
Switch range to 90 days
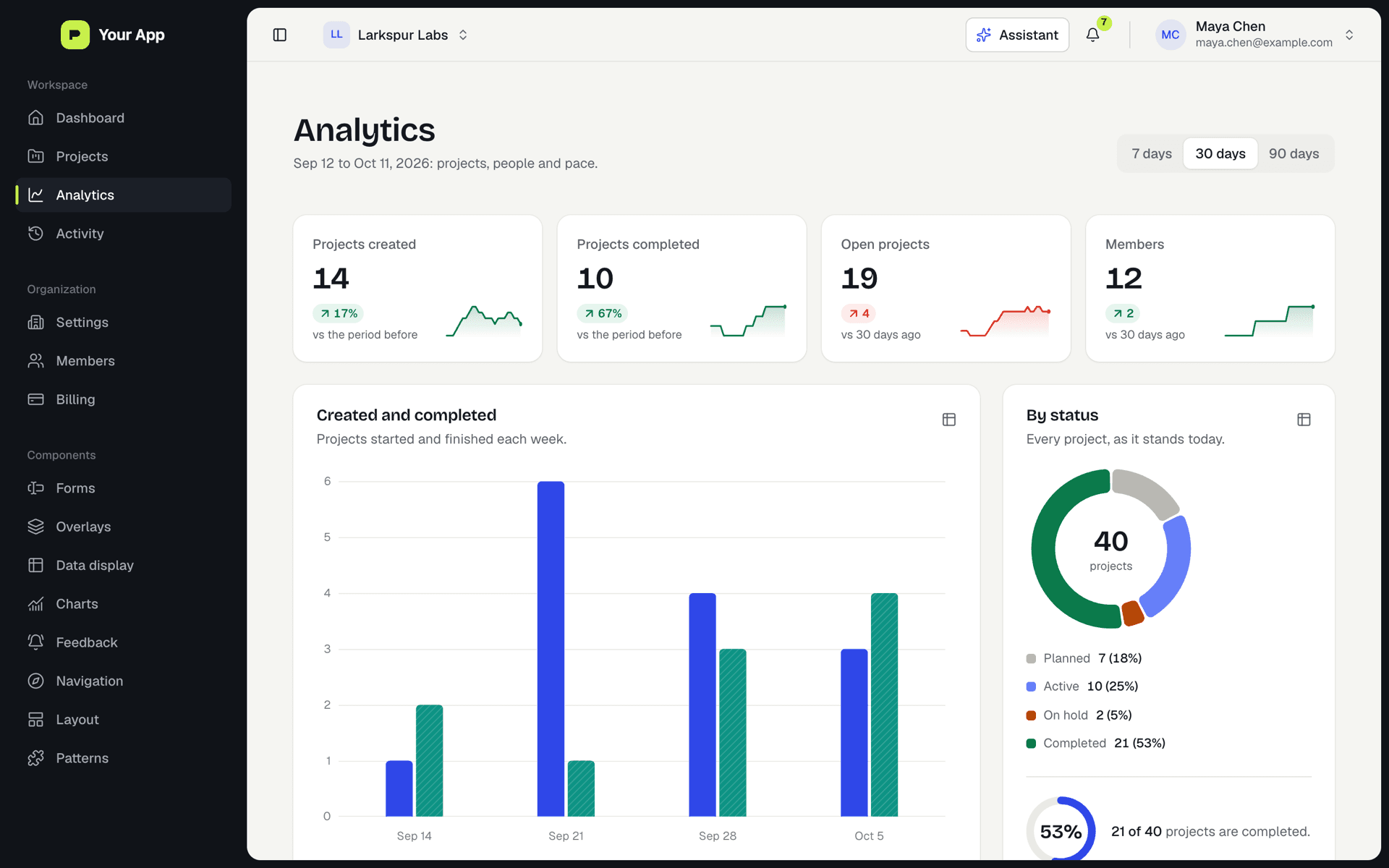tap(1294, 153)
